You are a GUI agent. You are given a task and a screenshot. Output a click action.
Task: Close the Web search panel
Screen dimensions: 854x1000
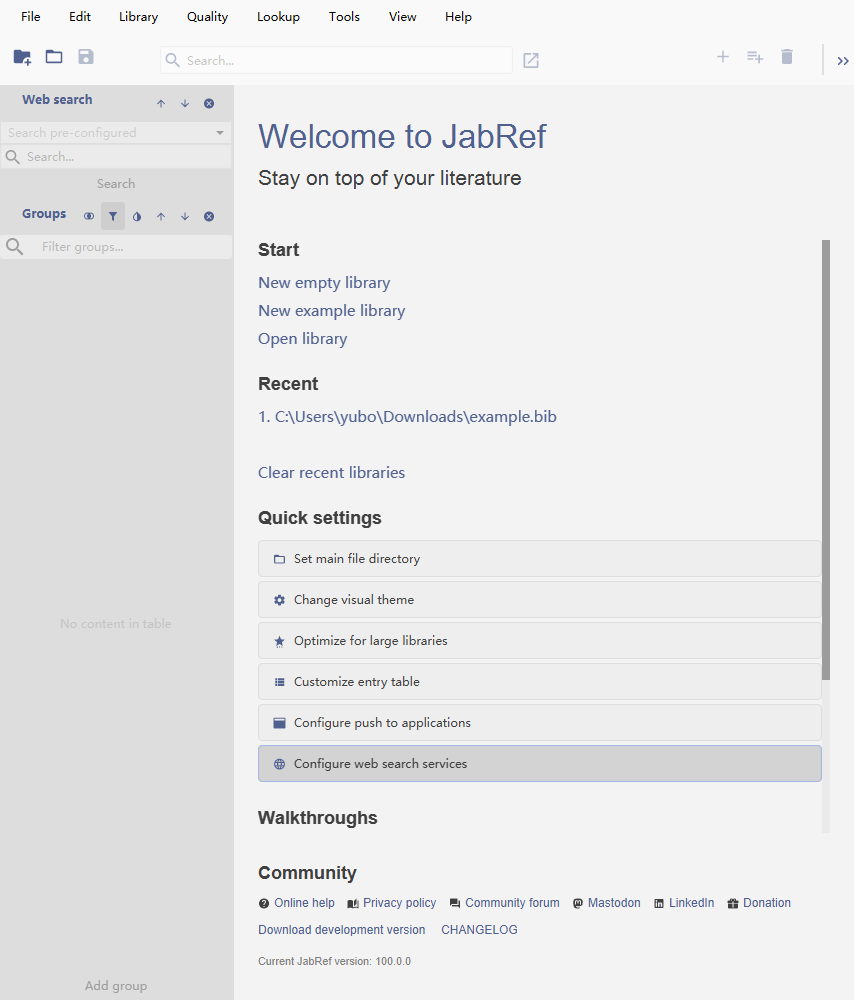[x=209, y=103]
